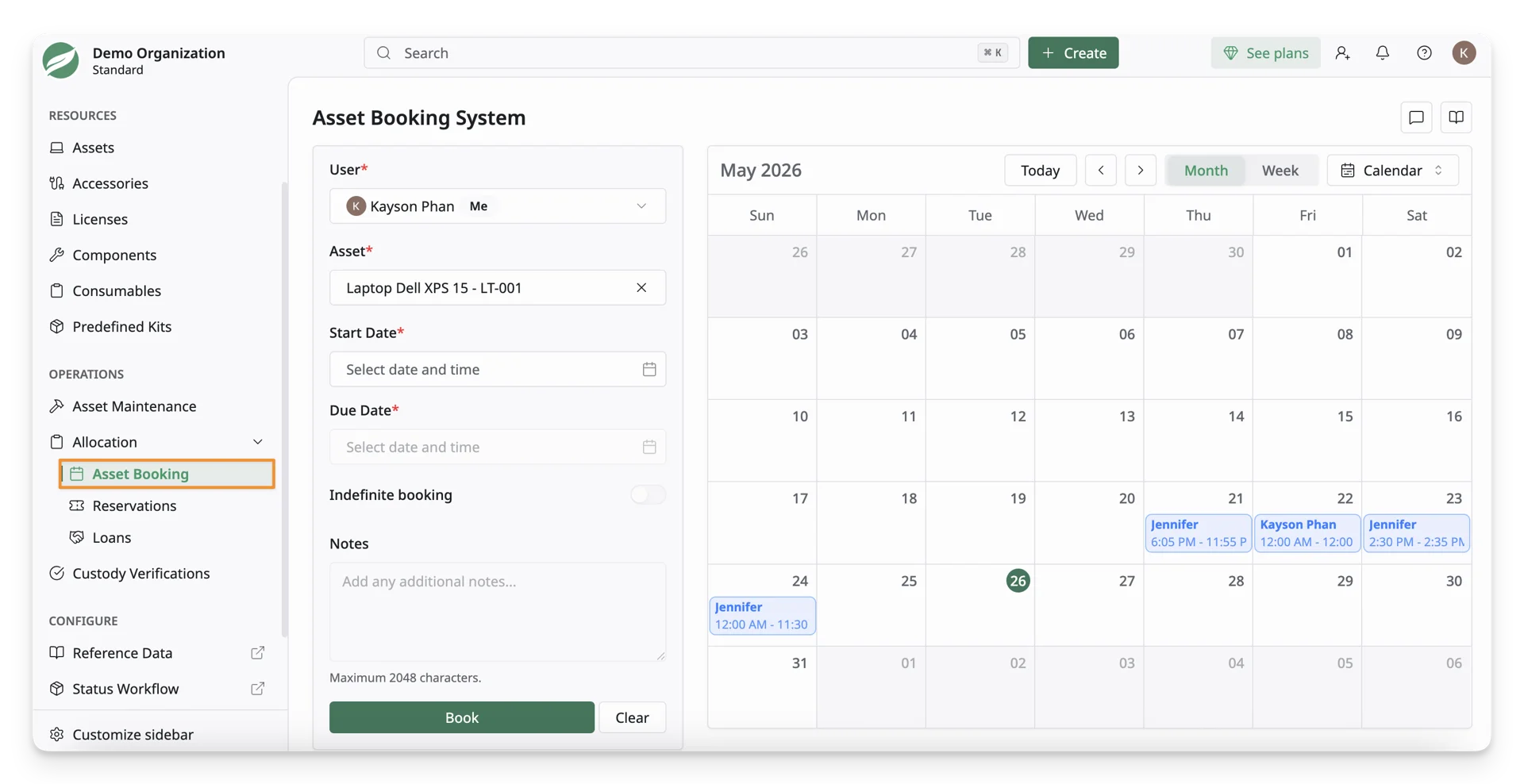This screenshot has height=784, width=1524.
Task: Open the K profile avatar menu
Action: pos(1464,52)
